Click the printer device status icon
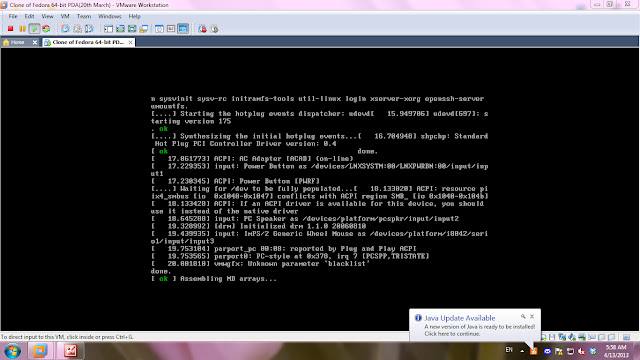Screen dimensions: 640x360 [582, 337]
